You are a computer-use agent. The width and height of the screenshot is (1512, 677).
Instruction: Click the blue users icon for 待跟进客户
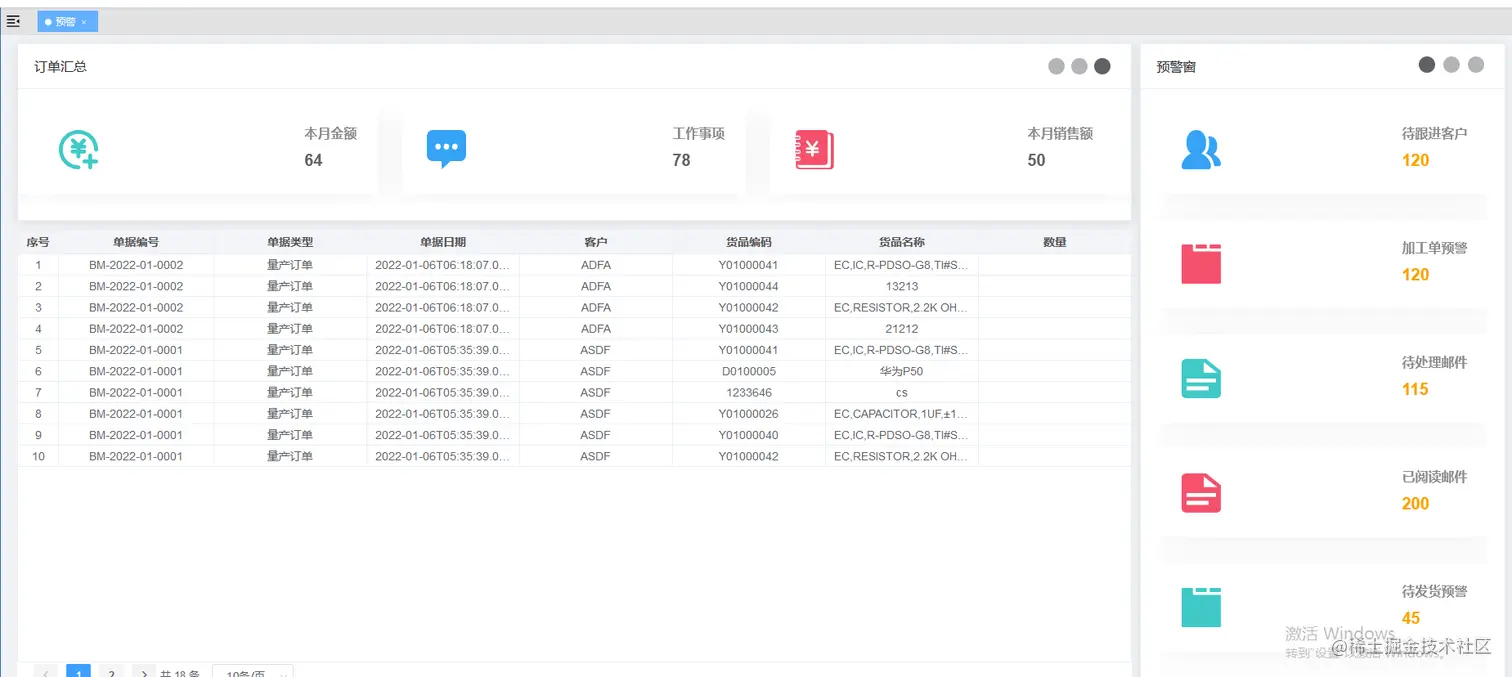1201,150
